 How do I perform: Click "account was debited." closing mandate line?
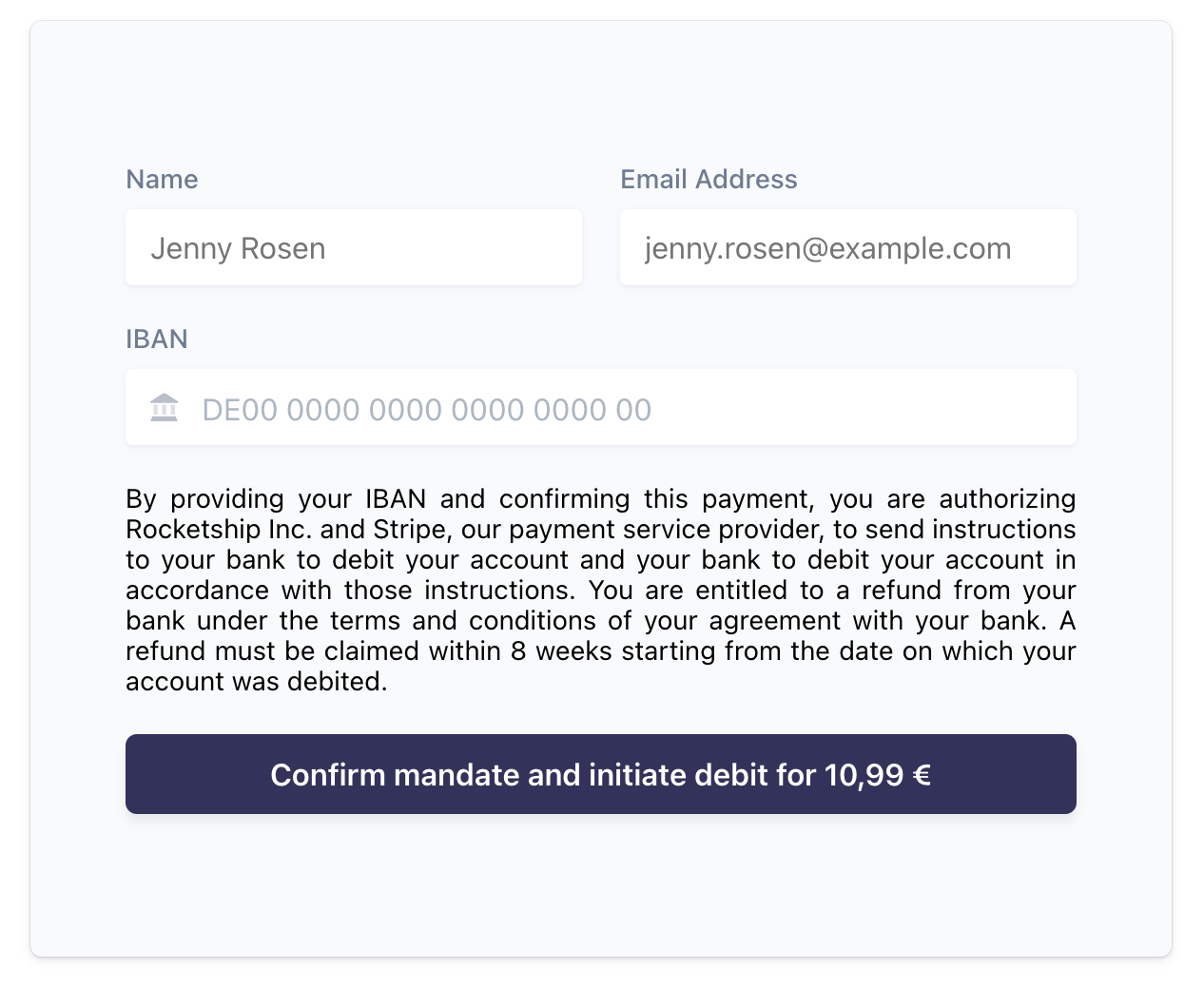(x=257, y=682)
